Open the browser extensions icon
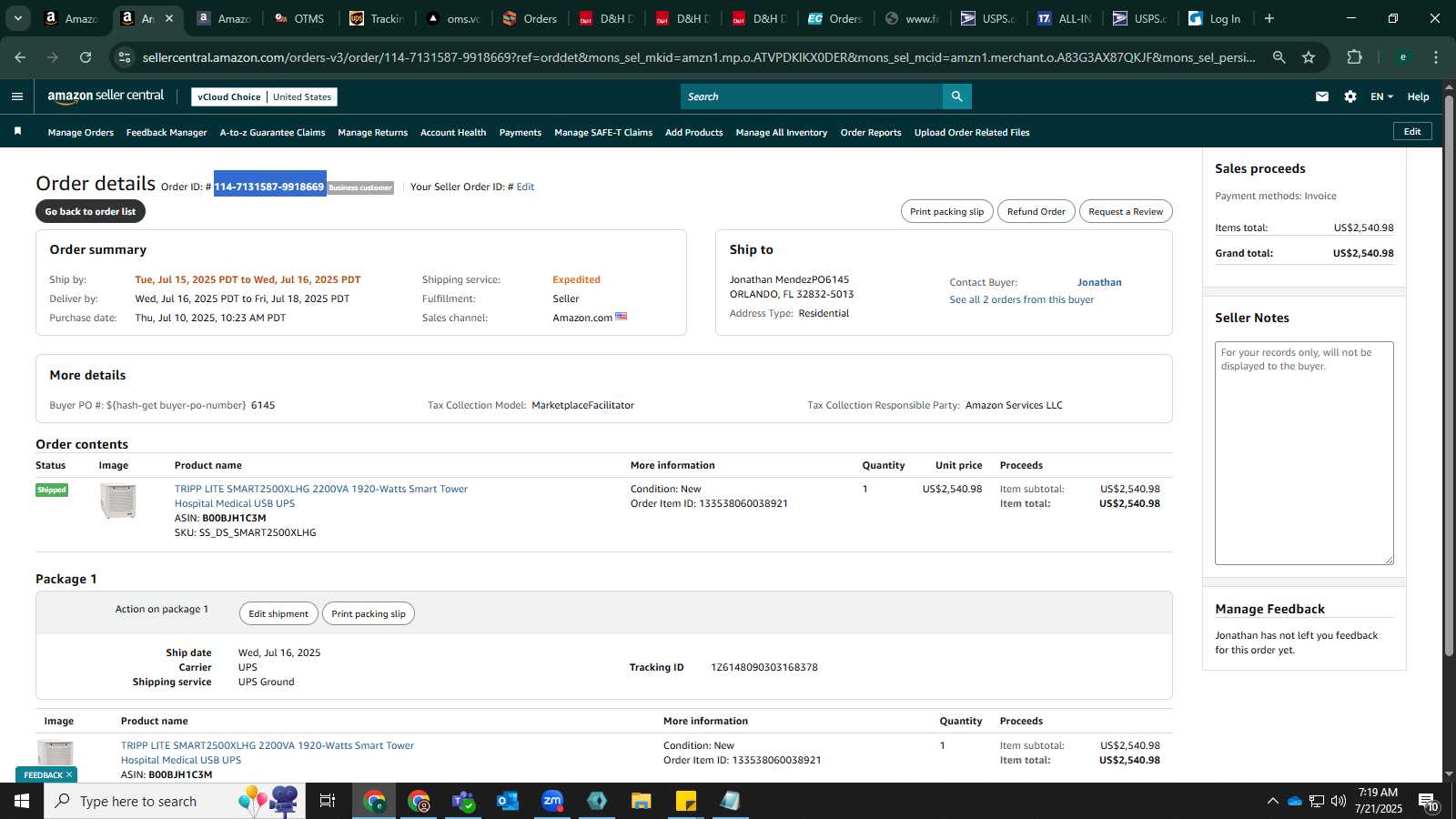 coord(1354,57)
